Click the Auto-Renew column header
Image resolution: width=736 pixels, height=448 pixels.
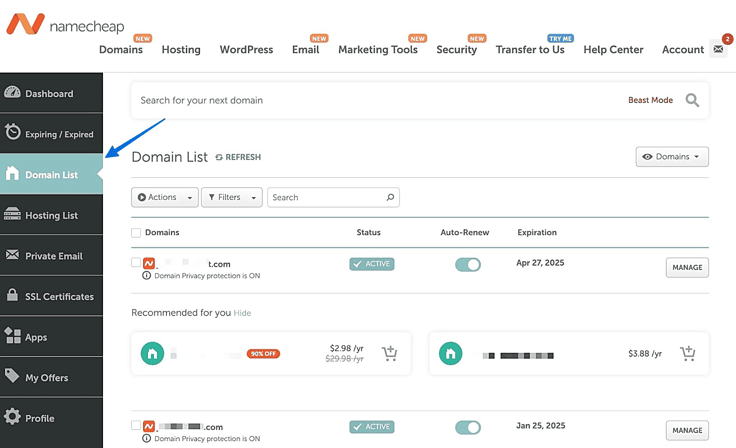tap(465, 232)
